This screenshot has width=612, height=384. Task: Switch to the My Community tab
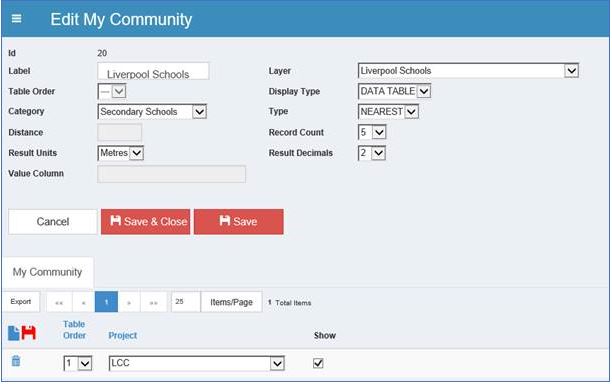(47, 272)
